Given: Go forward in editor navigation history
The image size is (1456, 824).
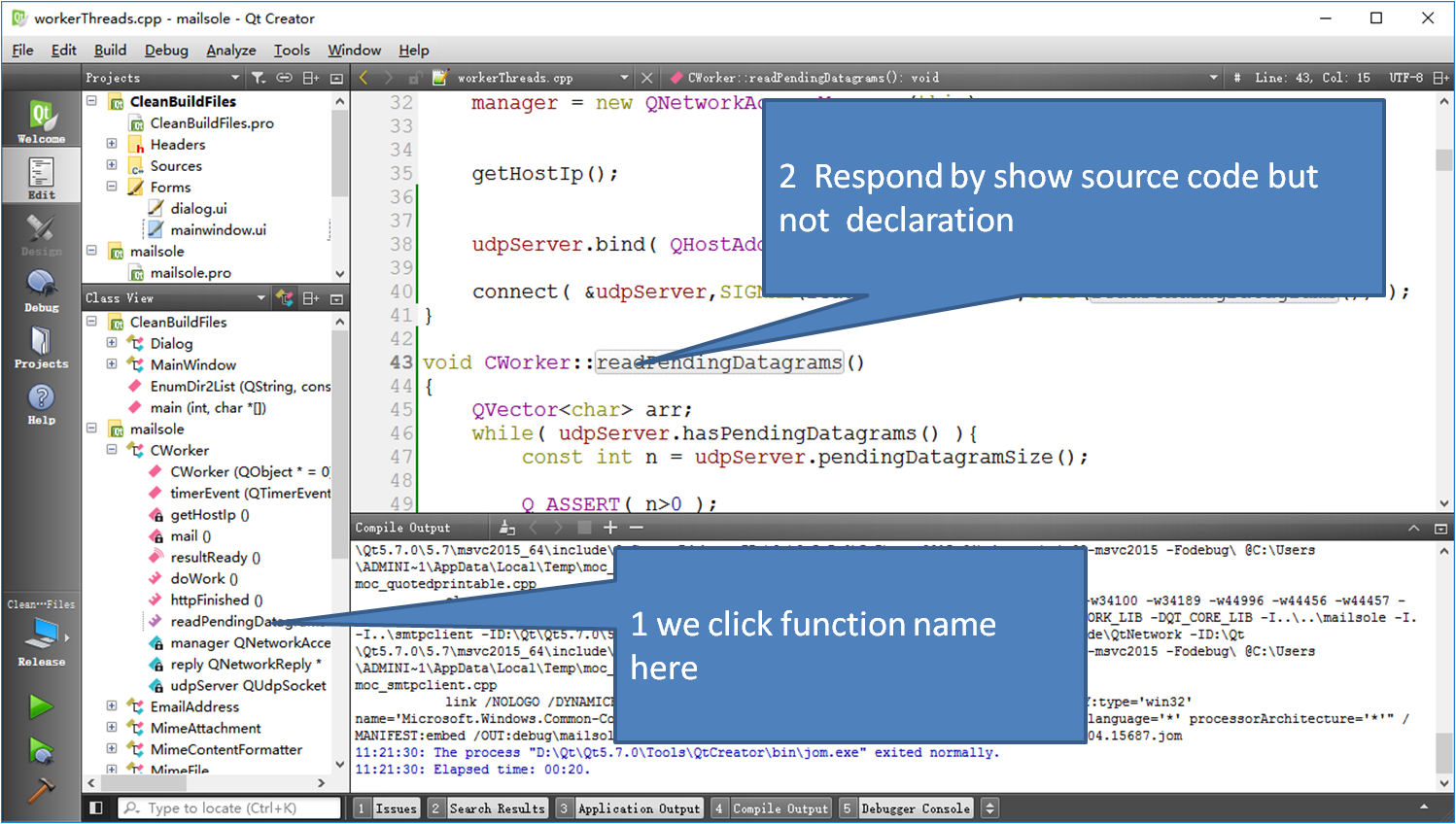Looking at the screenshot, I should [x=388, y=78].
